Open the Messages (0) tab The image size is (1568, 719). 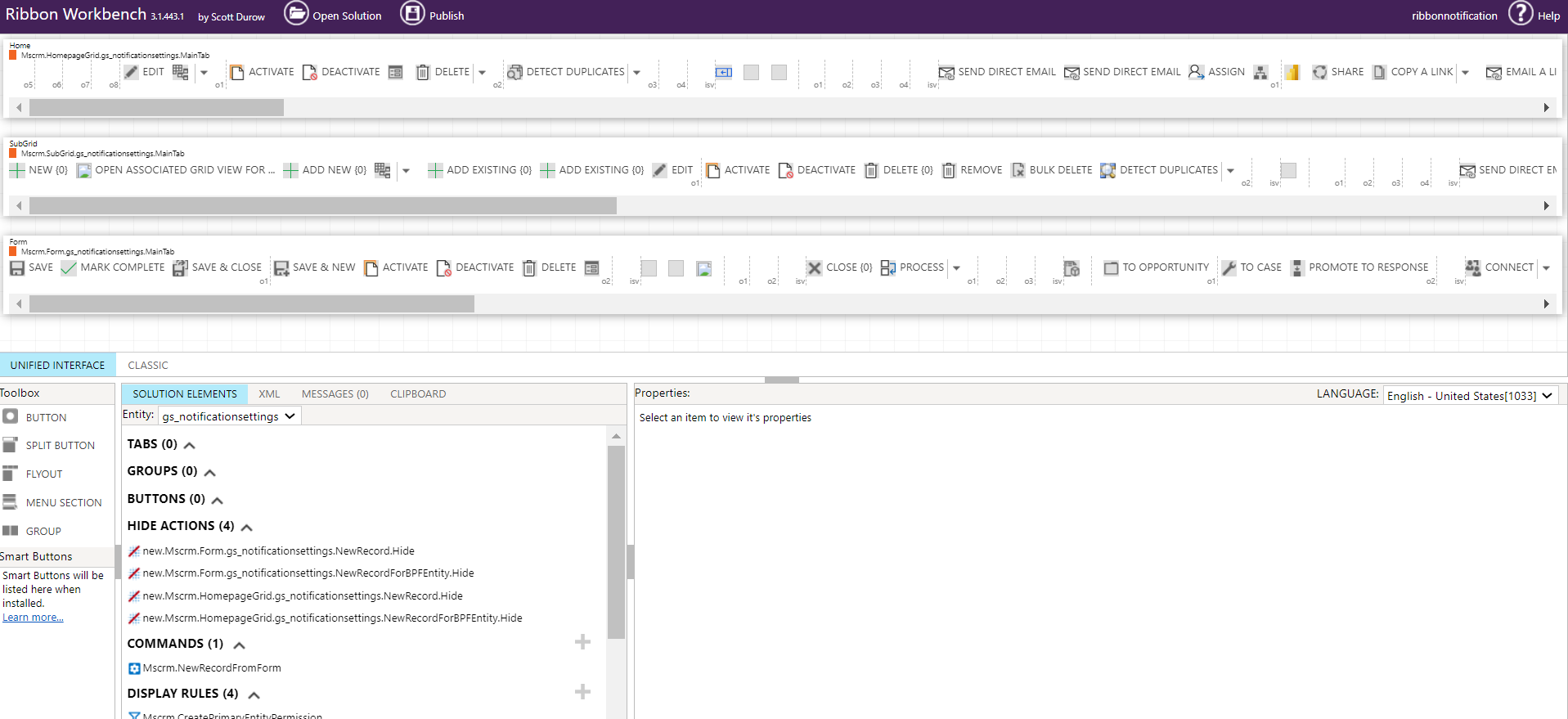tap(335, 394)
